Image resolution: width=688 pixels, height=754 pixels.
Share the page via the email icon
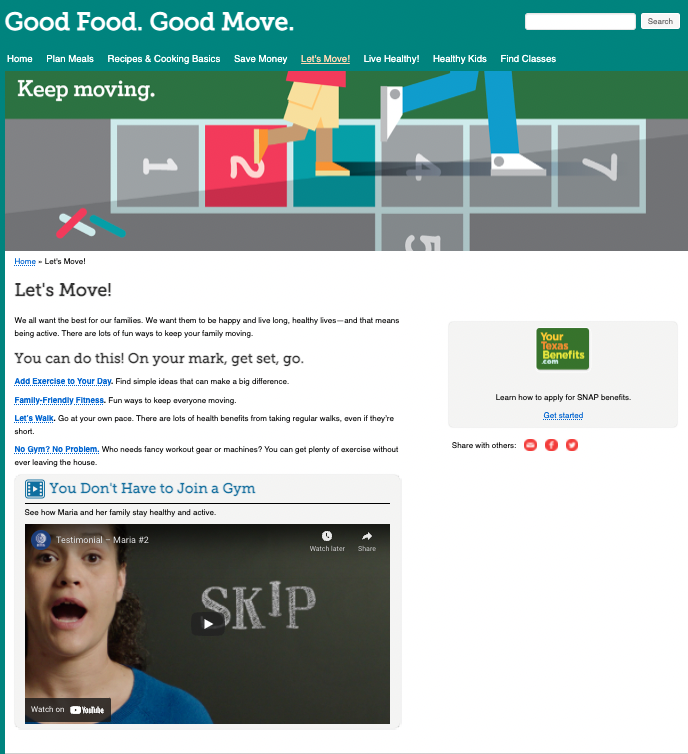click(x=530, y=445)
